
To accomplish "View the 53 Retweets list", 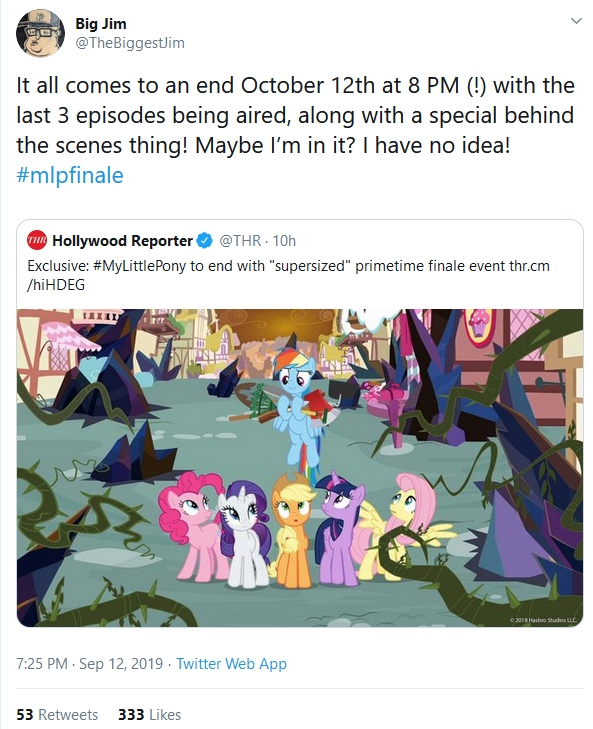I will tap(57, 714).
